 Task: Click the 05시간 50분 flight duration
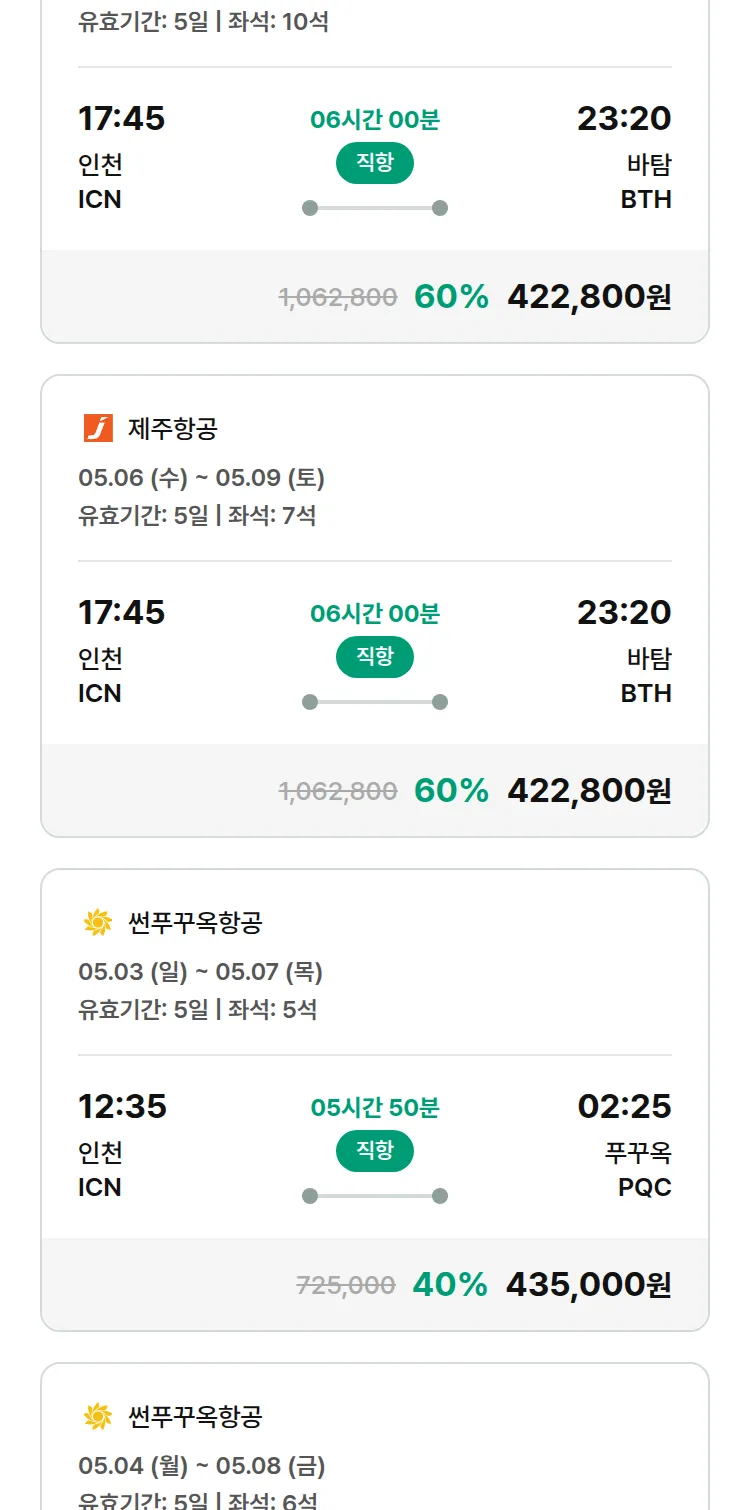tap(374, 1107)
